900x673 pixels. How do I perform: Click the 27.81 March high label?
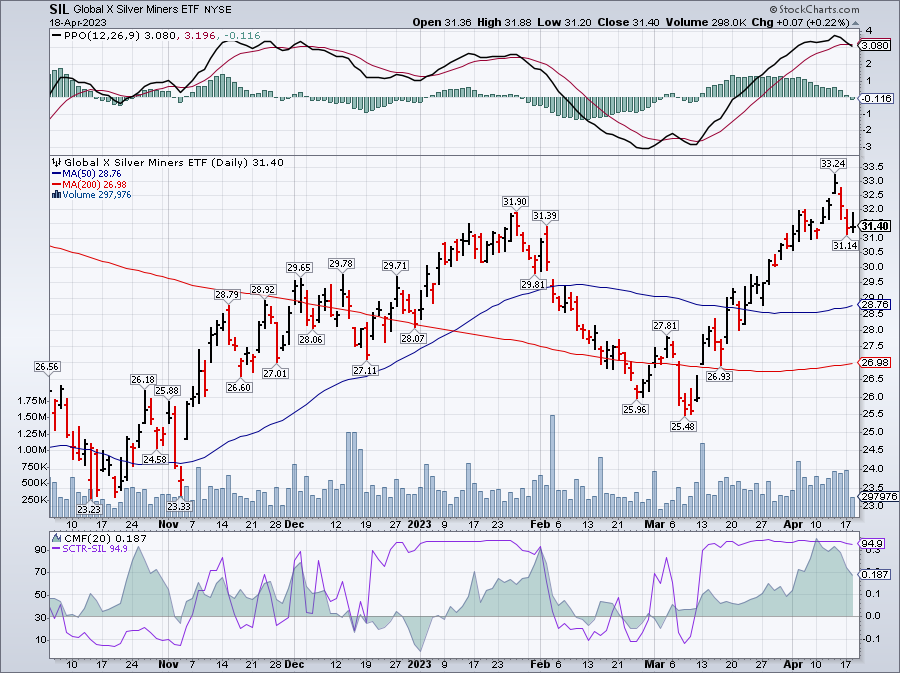665,325
